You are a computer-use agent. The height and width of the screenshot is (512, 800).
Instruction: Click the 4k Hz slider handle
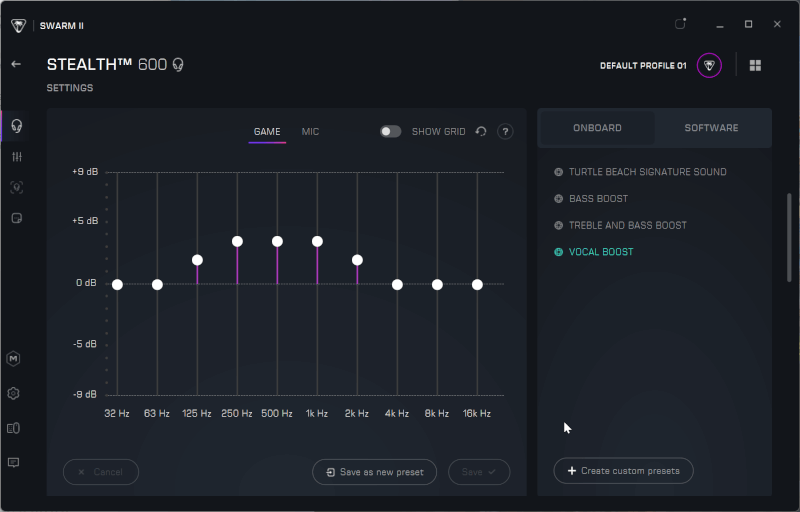tap(397, 285)
